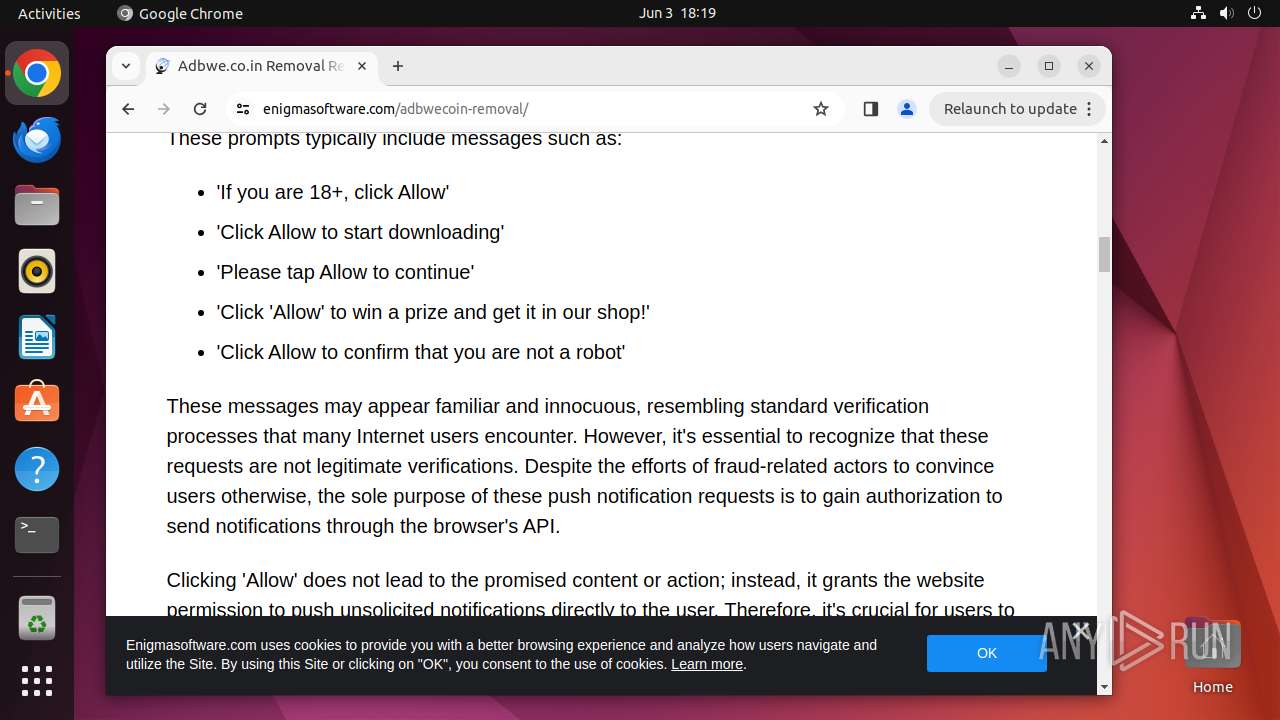Bookmark this page with the star
Screen dimensions: 1280x720
pyautogui.click(x=821, y=109)
